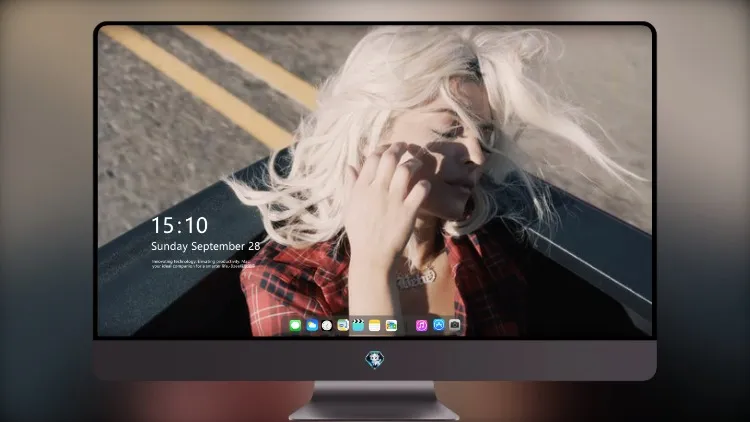Open the green Messages app in dock

pyautogui.click(x=295, y=326)
